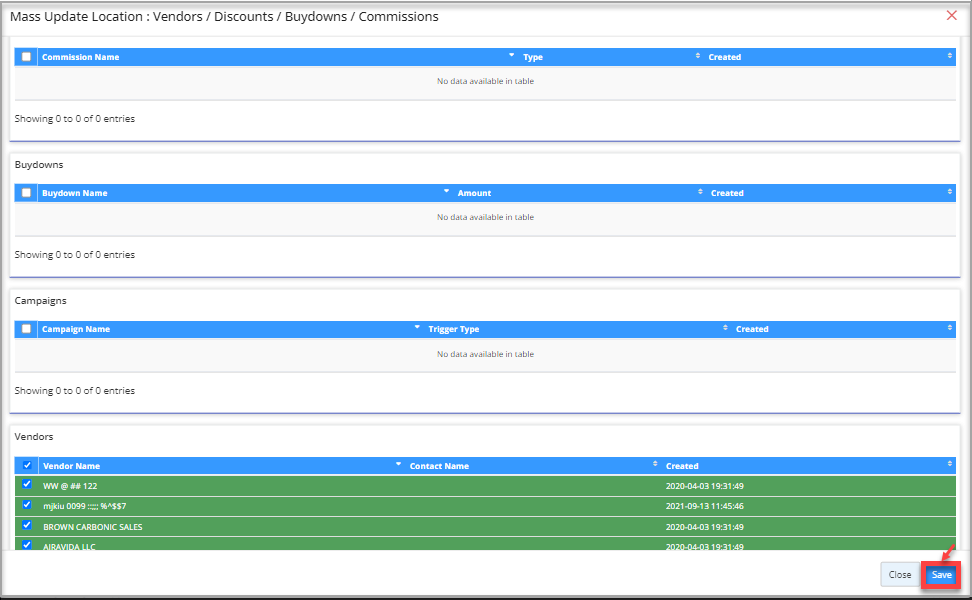This screenshot has height=600, width=972.
Task: Click the Buydowns section heading
Action: (x=39, y=165)
